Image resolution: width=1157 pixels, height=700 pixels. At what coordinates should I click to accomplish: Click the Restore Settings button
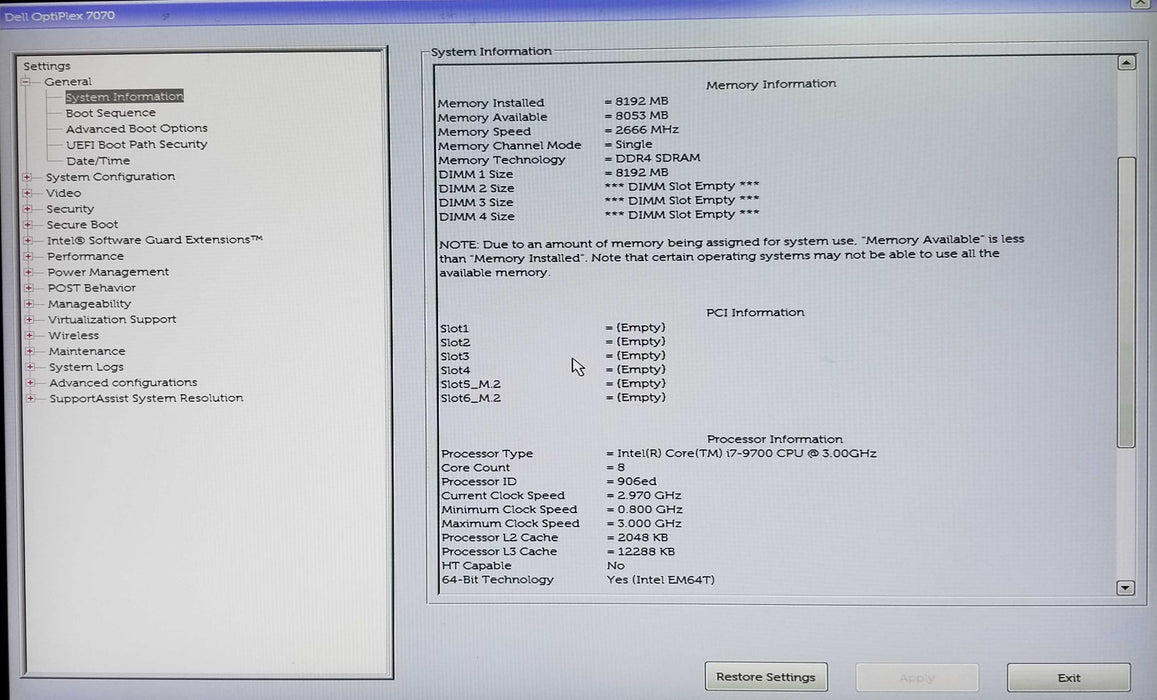765,676
